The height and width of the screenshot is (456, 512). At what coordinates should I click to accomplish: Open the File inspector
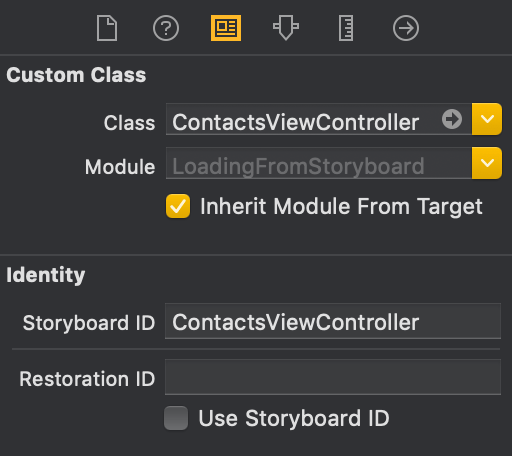[107, 28]
